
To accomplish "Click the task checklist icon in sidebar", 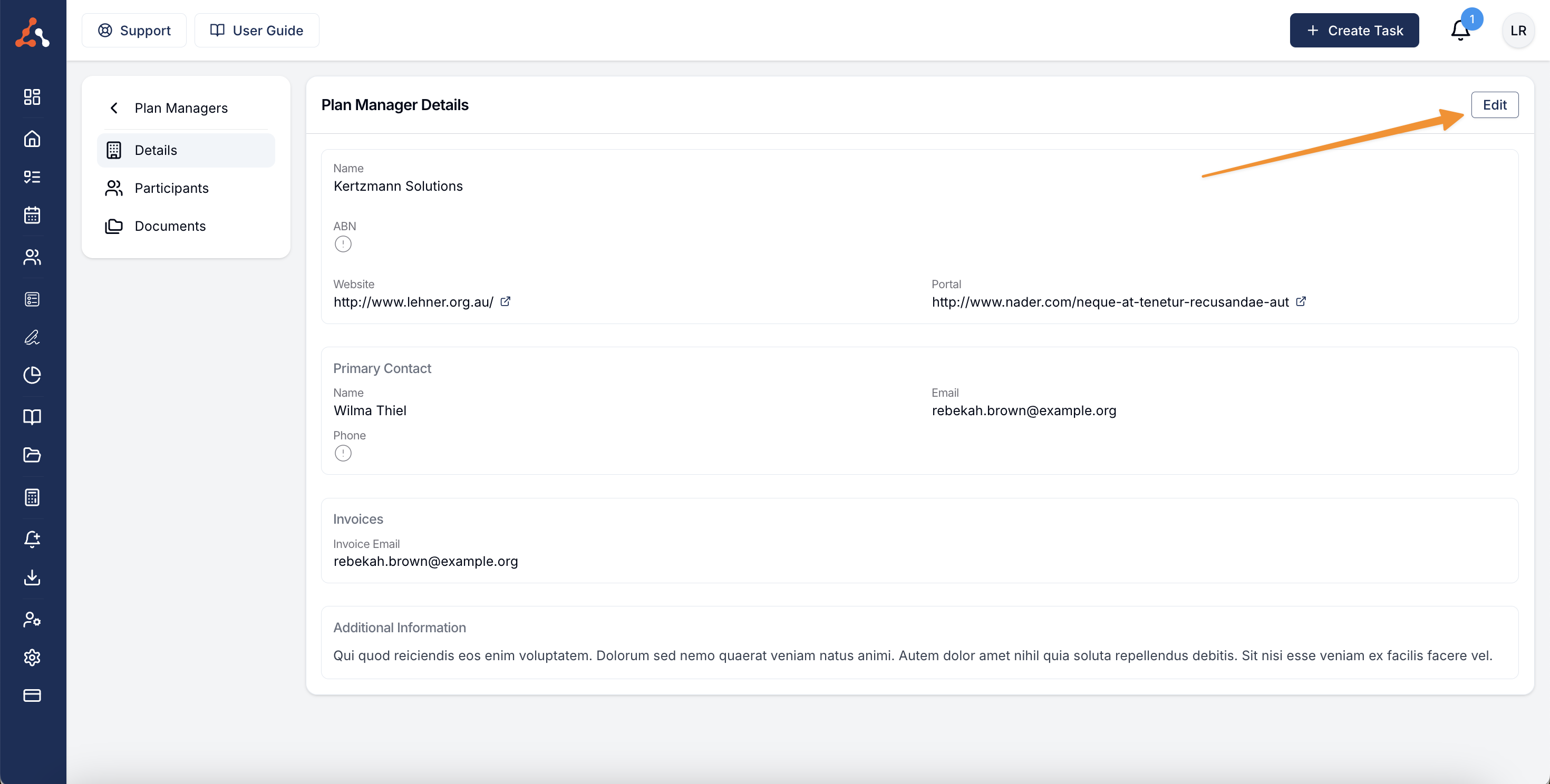I will 32,177.
